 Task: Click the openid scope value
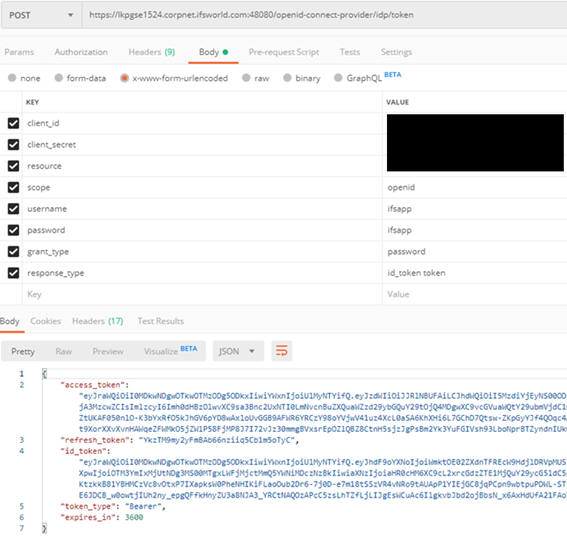pyautogui.click(x=401, y=188)
